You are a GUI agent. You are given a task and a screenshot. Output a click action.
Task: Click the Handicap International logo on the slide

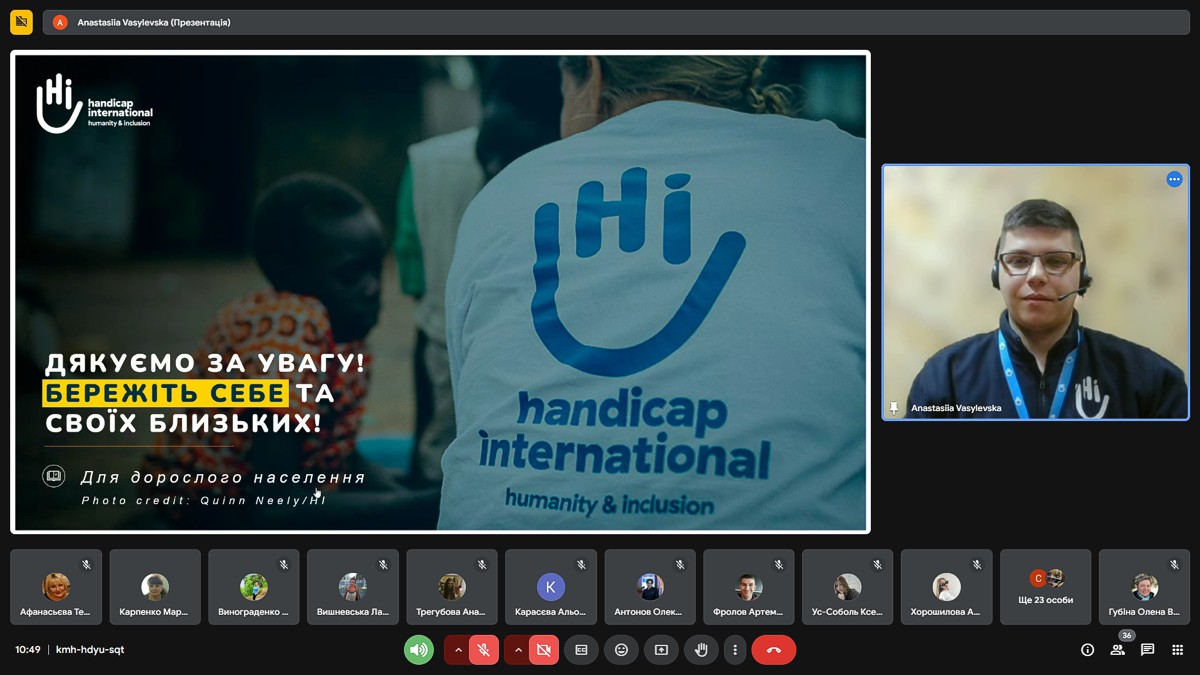point(94,104)
